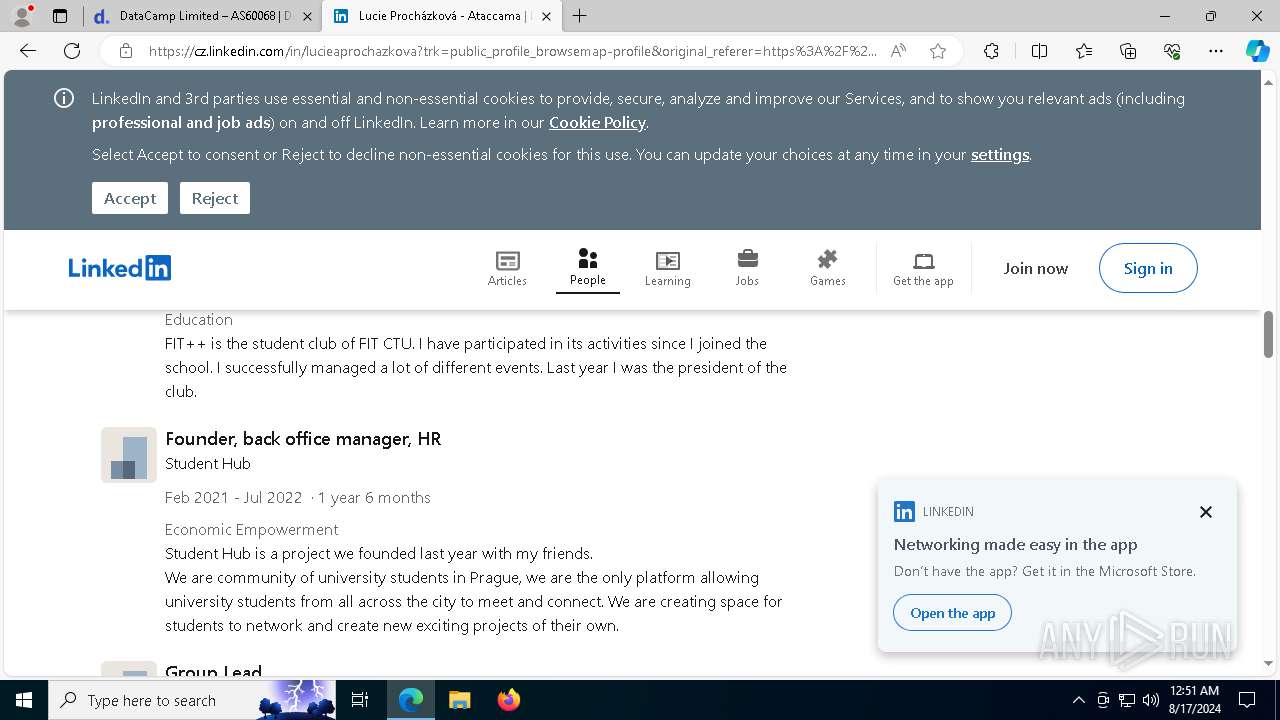Click the address bar URL
This screenshot has width=1280, height=720.
512,51
